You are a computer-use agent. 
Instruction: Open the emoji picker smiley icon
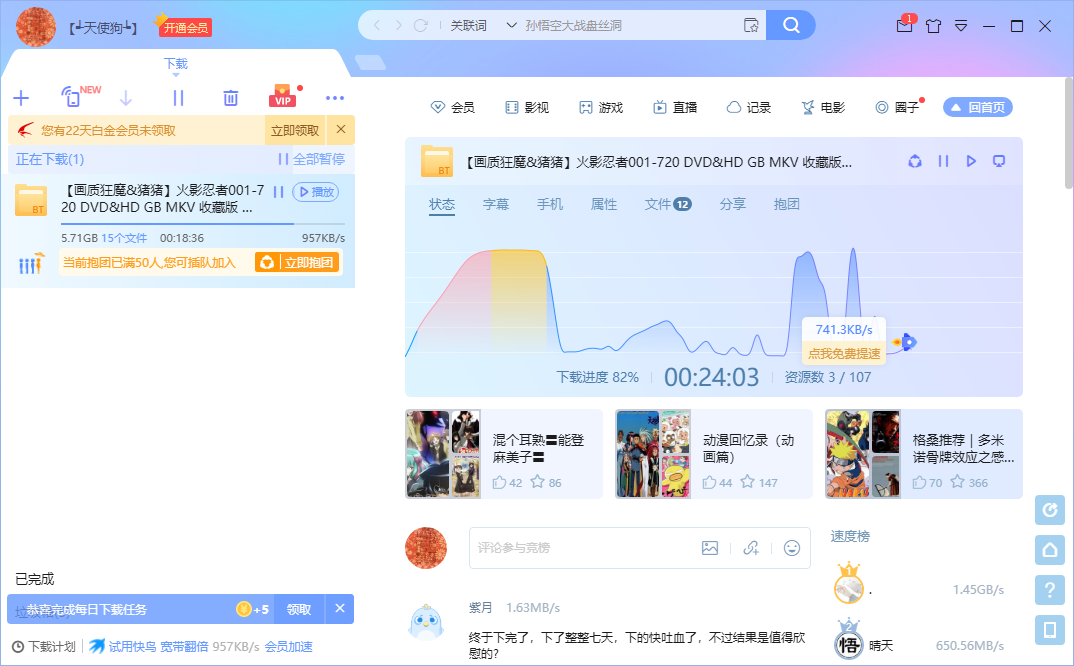tap(792, 548)
